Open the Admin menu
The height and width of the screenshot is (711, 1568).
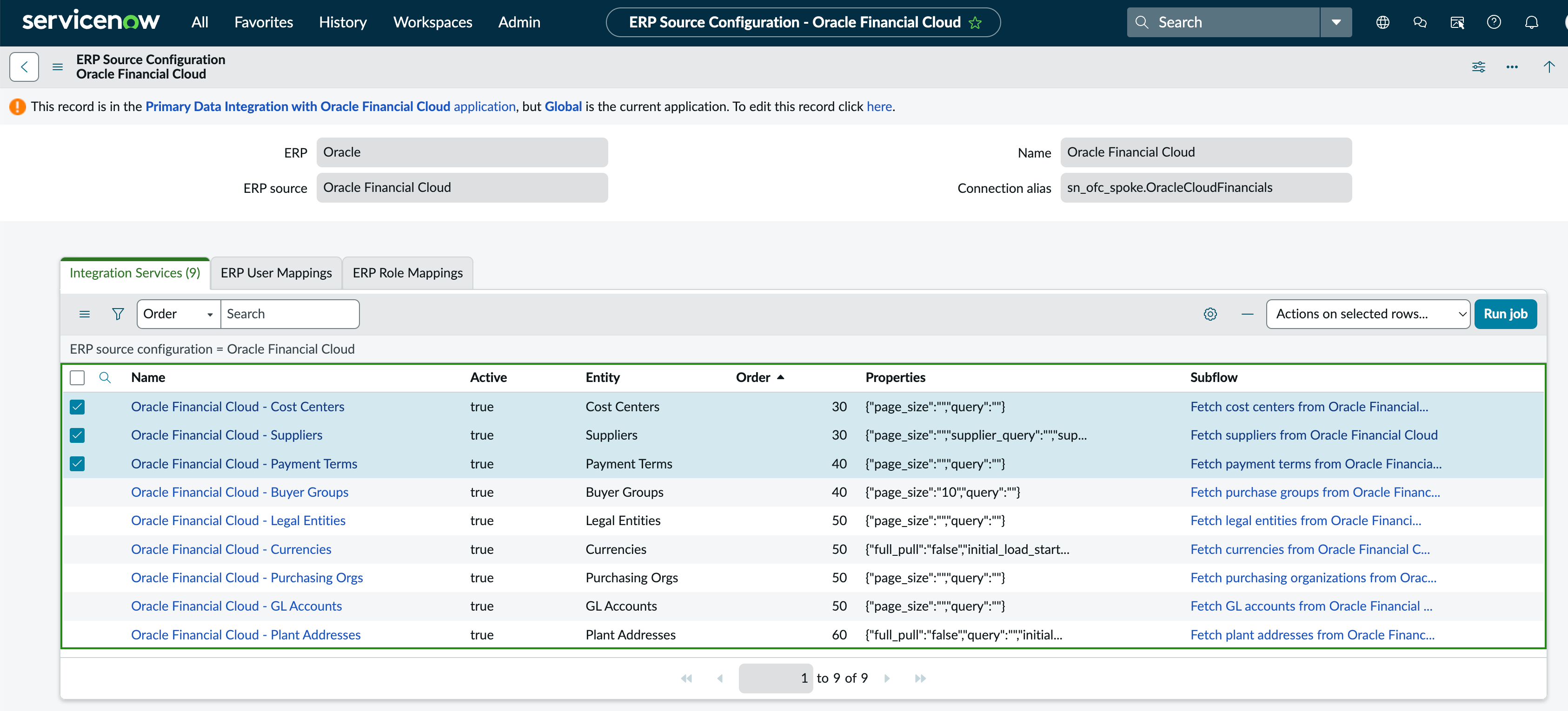[519, 22]
